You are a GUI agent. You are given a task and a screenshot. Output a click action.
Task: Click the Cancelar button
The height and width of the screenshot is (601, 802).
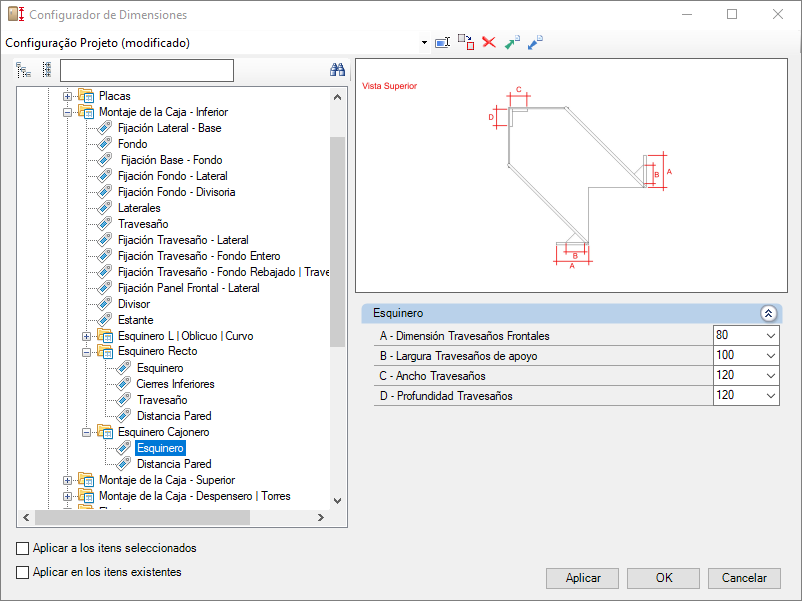(744, 578)
